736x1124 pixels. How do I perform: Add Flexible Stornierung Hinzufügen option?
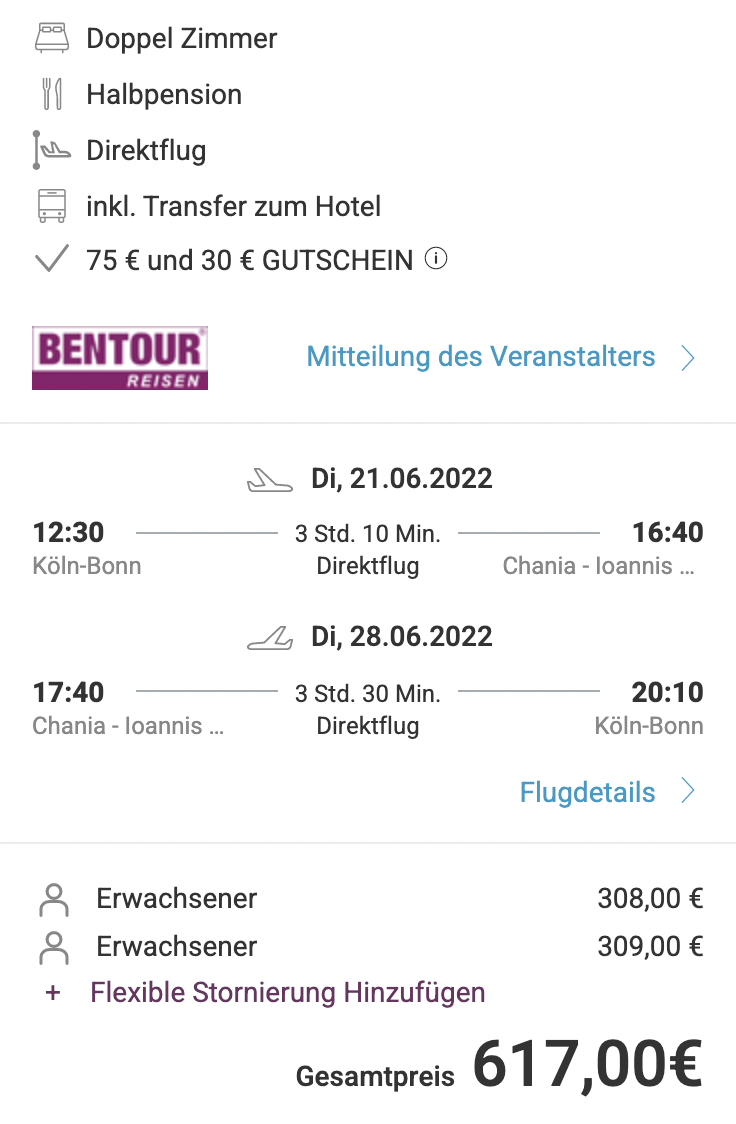pyautogui.click(x=287, y=993)
